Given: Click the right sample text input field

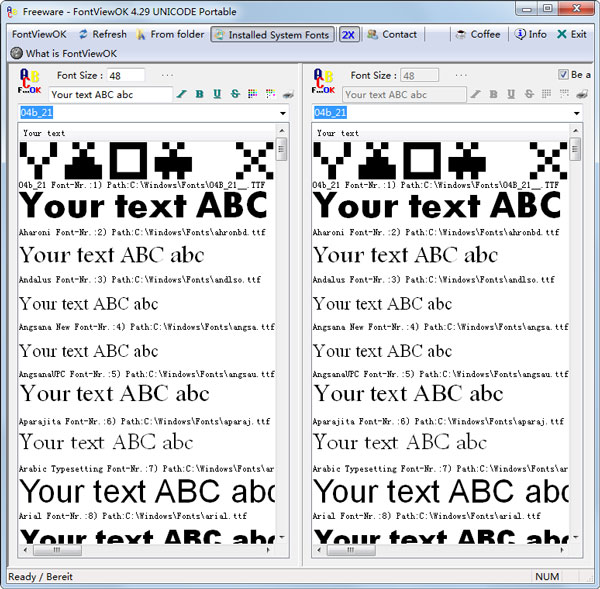Looking at the screenshot, I should (x=404, y=95).
